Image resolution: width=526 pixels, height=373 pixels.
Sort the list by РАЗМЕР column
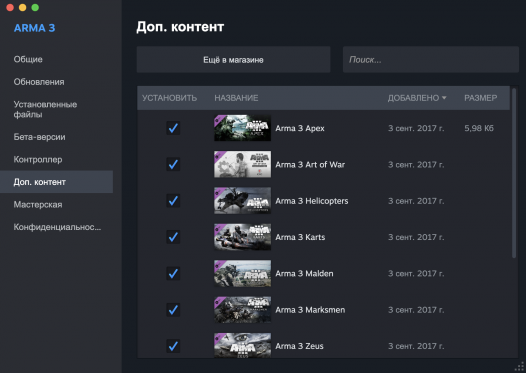(480, 98)
